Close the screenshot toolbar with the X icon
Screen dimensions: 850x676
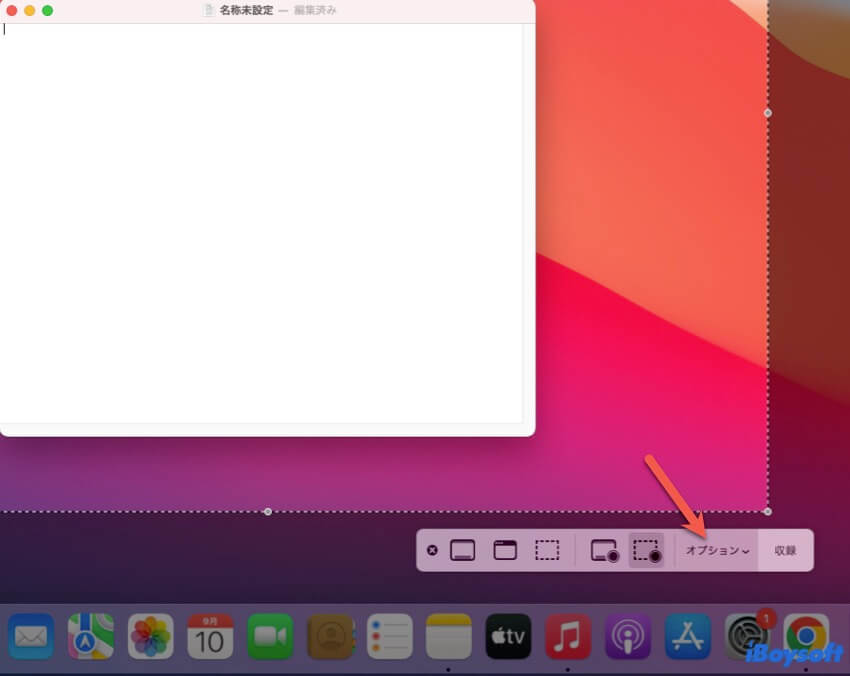432,550
